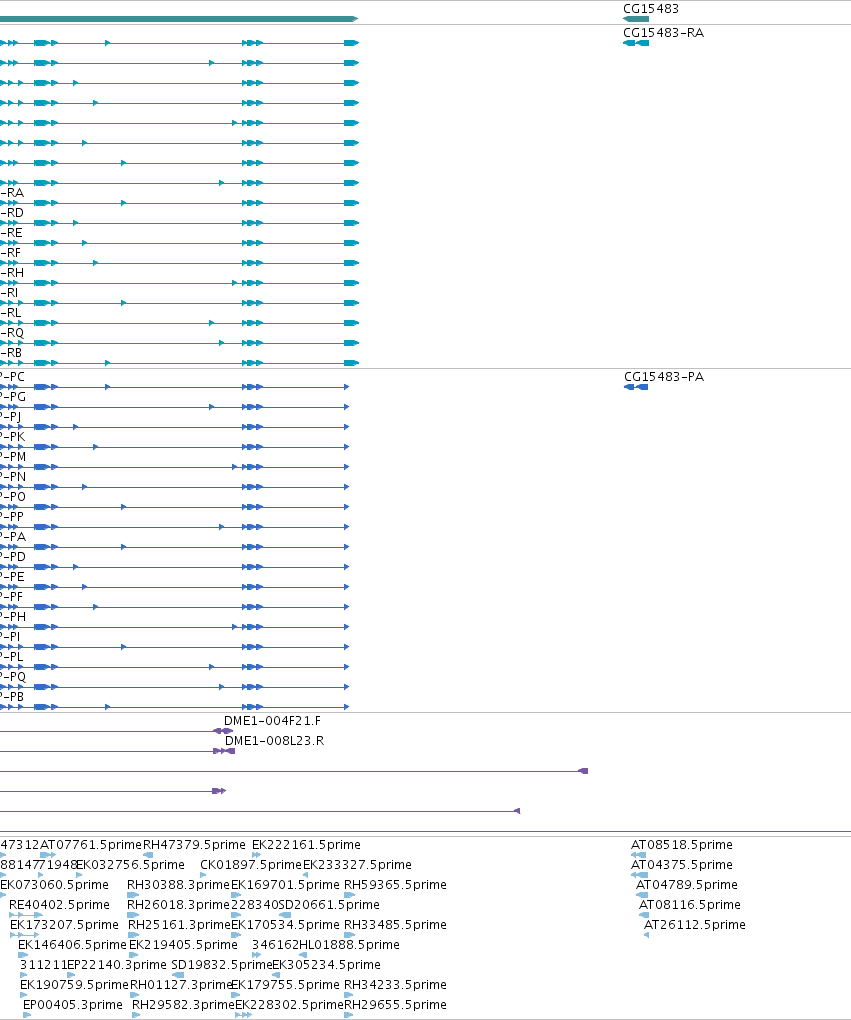Click EK219405.5prime EST label

coord(183,945)
